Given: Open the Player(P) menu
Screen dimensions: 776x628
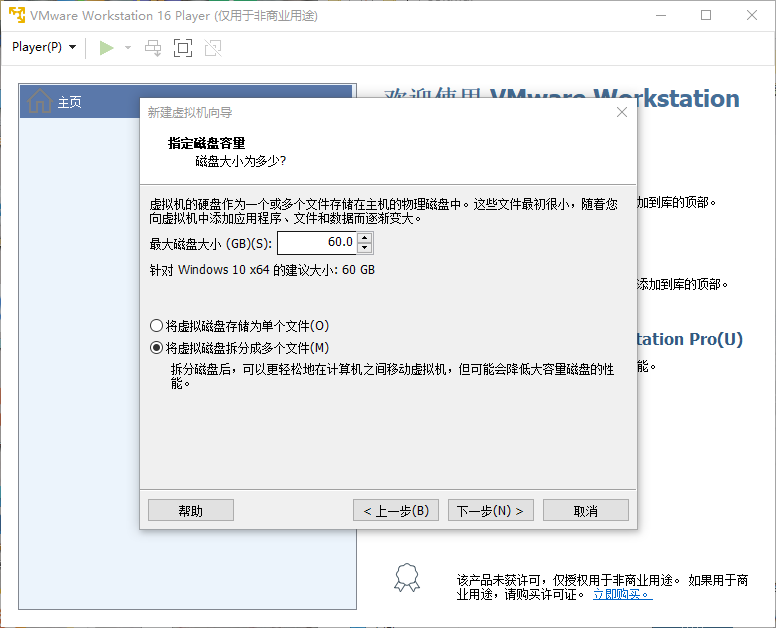Looking at the screenshot, I should coord(44,48).
